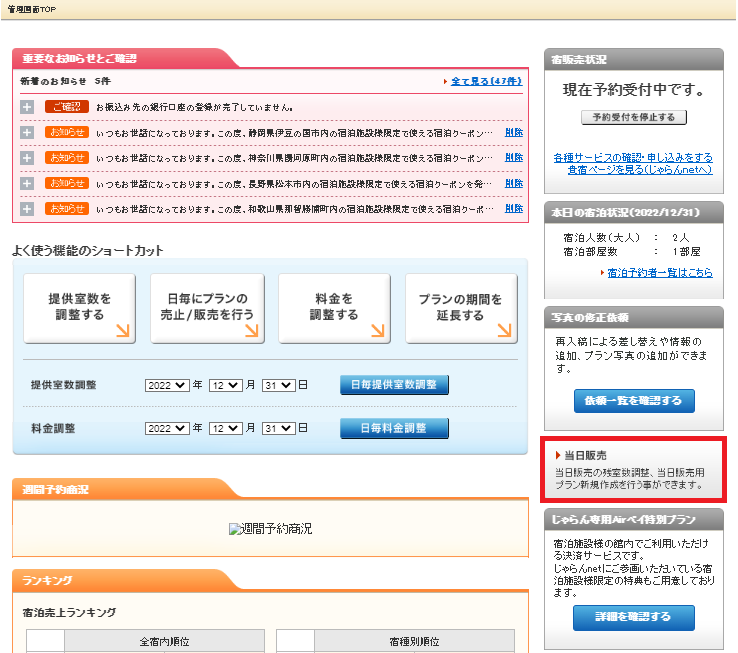Open プランの期間を延長する shortcut
This screenshot has height=653, width=738.
pyautogui.click(x=460, y=308)
